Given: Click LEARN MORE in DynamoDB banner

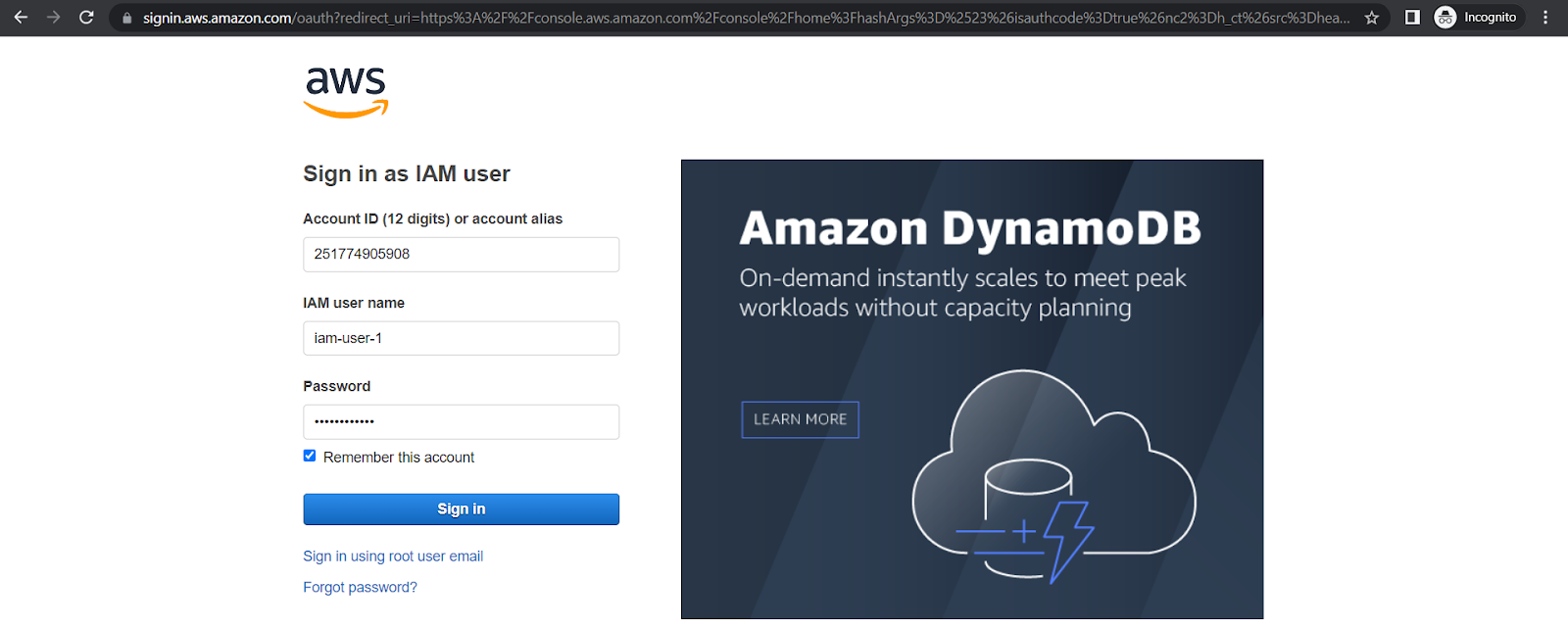Looking at the screenshot, I should (x=800, y=419).
